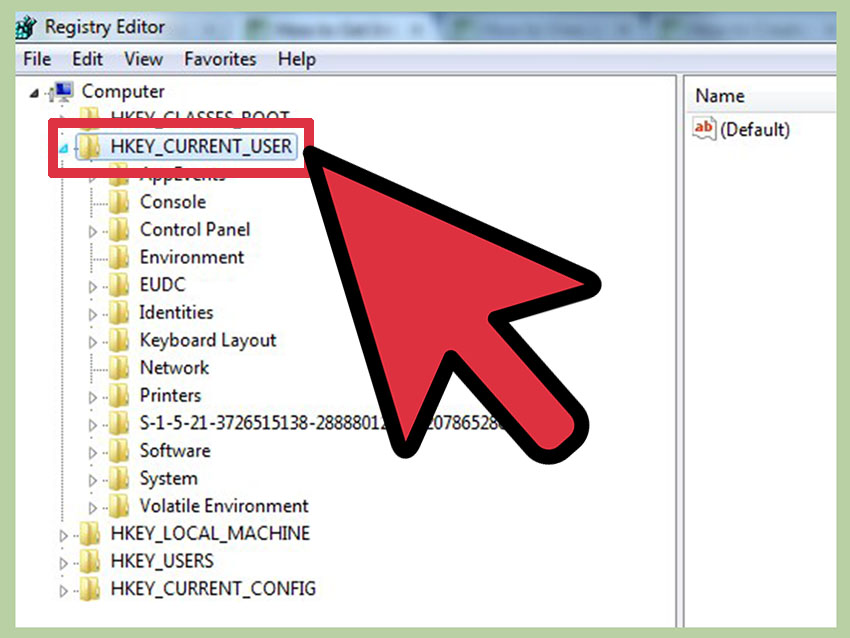Viewport: 850px width, 638px height.
Task: Click the Registry Editor title bar icon
Action: click(x=26, y=27)
